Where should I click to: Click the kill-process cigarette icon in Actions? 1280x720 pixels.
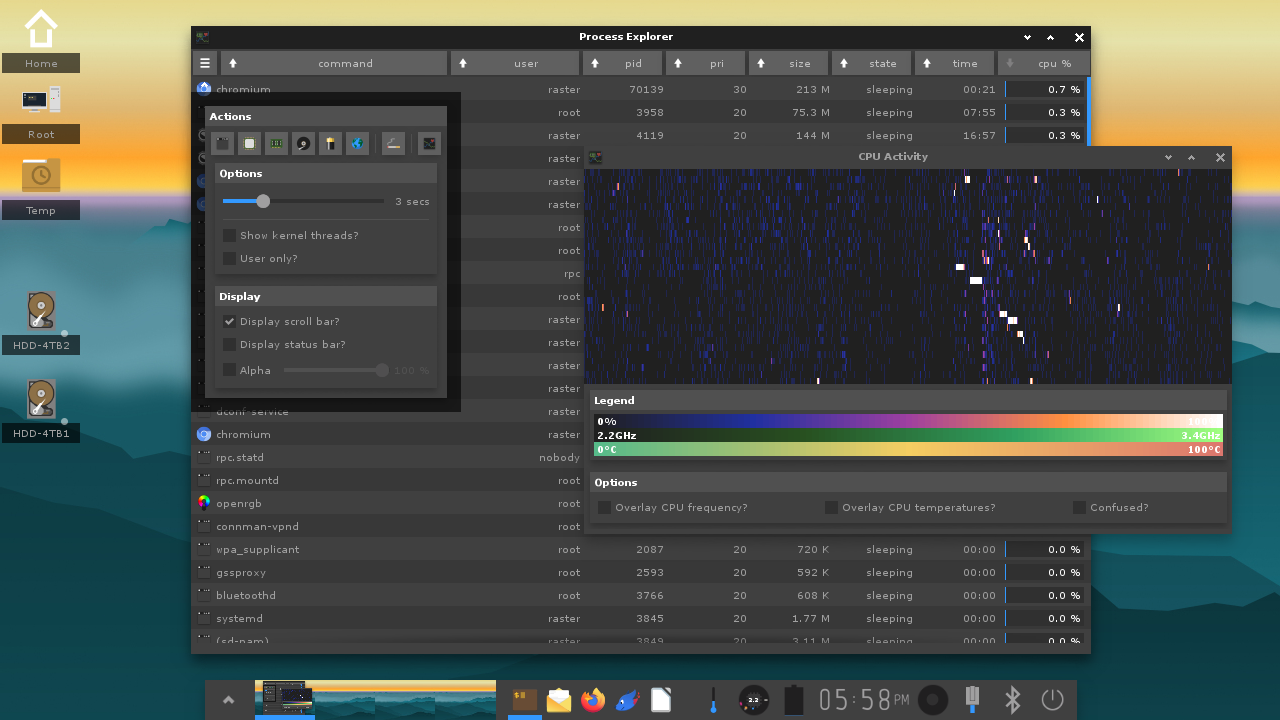(x=392, y=143)
